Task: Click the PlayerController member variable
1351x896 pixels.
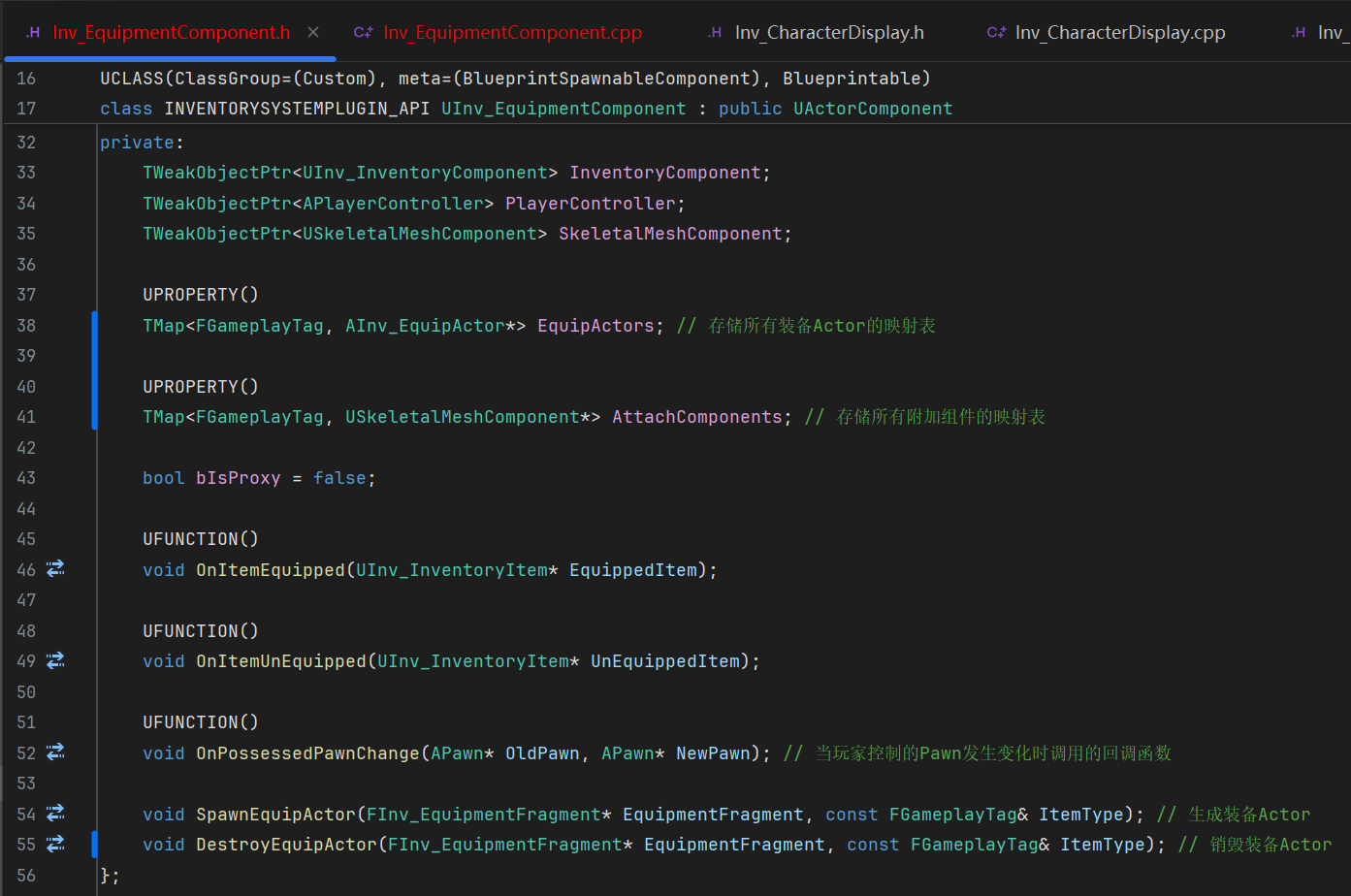Action: click(591, 204)
